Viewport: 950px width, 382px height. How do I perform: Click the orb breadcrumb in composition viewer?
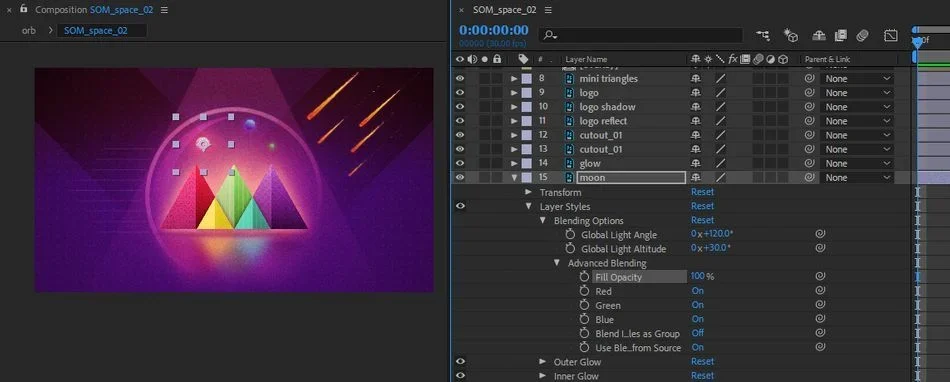(29, 30)
